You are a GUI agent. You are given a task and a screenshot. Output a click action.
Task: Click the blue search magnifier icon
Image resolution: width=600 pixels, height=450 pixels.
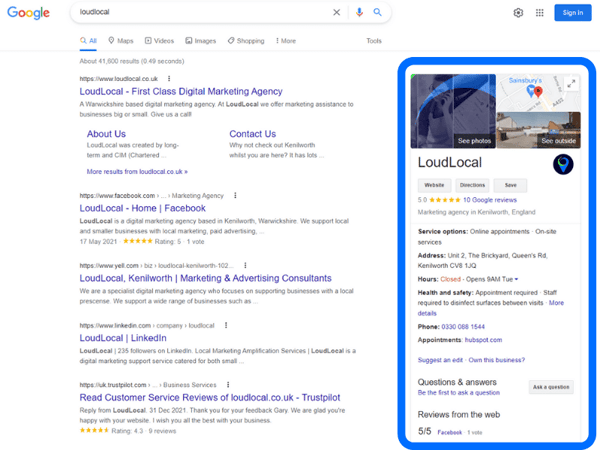pyautogui.click(x=377, y=12)
